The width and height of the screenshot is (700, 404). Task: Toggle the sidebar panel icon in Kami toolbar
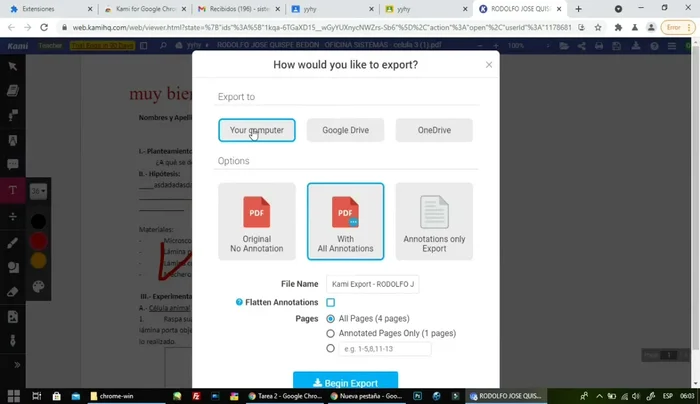(144, 45)
